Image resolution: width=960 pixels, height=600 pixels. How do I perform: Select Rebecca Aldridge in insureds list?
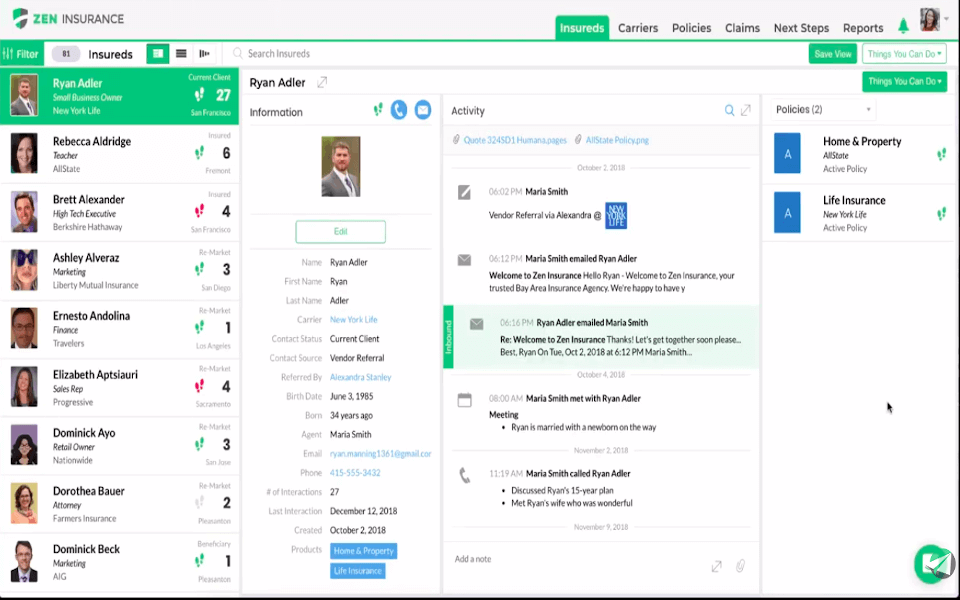(x=119, y=154)
